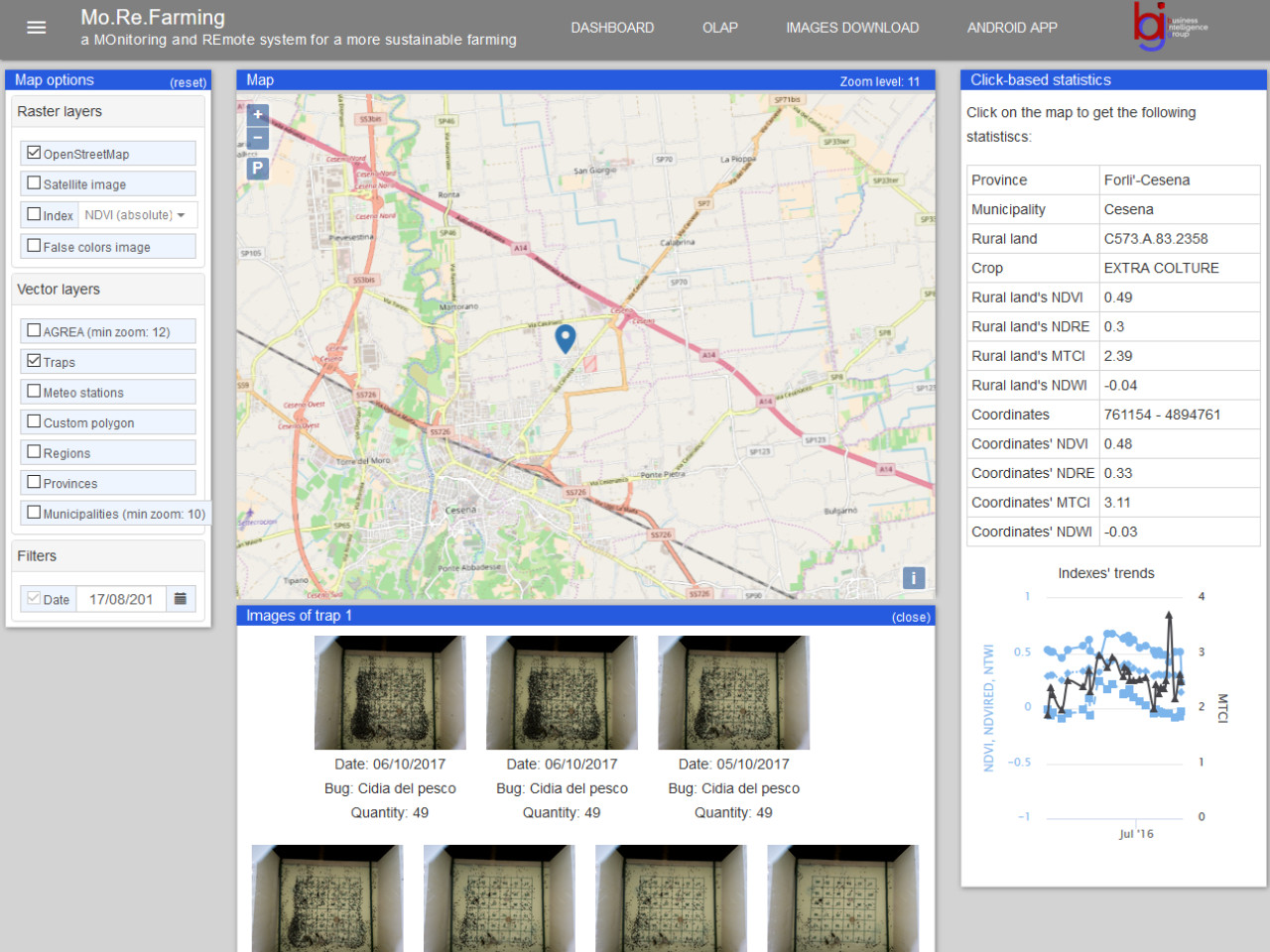The height and width of the screenshot is (952, 1270).
Task: Open third trap thumbnail in second row
Action: pyautogui.click(x=671, y=898)
